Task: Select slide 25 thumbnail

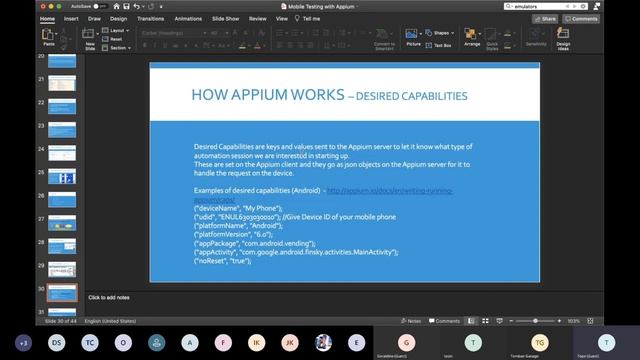Action: (x=62, y=176)
